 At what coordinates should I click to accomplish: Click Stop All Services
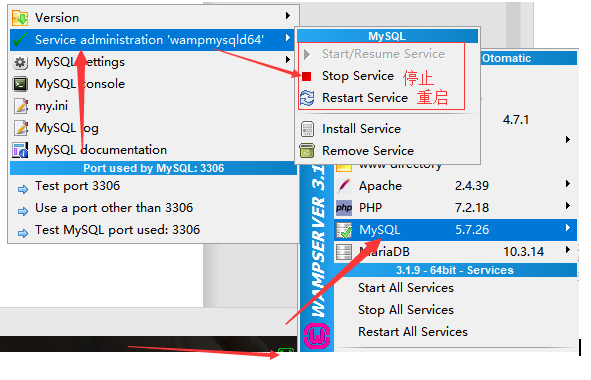click(406, 310)
